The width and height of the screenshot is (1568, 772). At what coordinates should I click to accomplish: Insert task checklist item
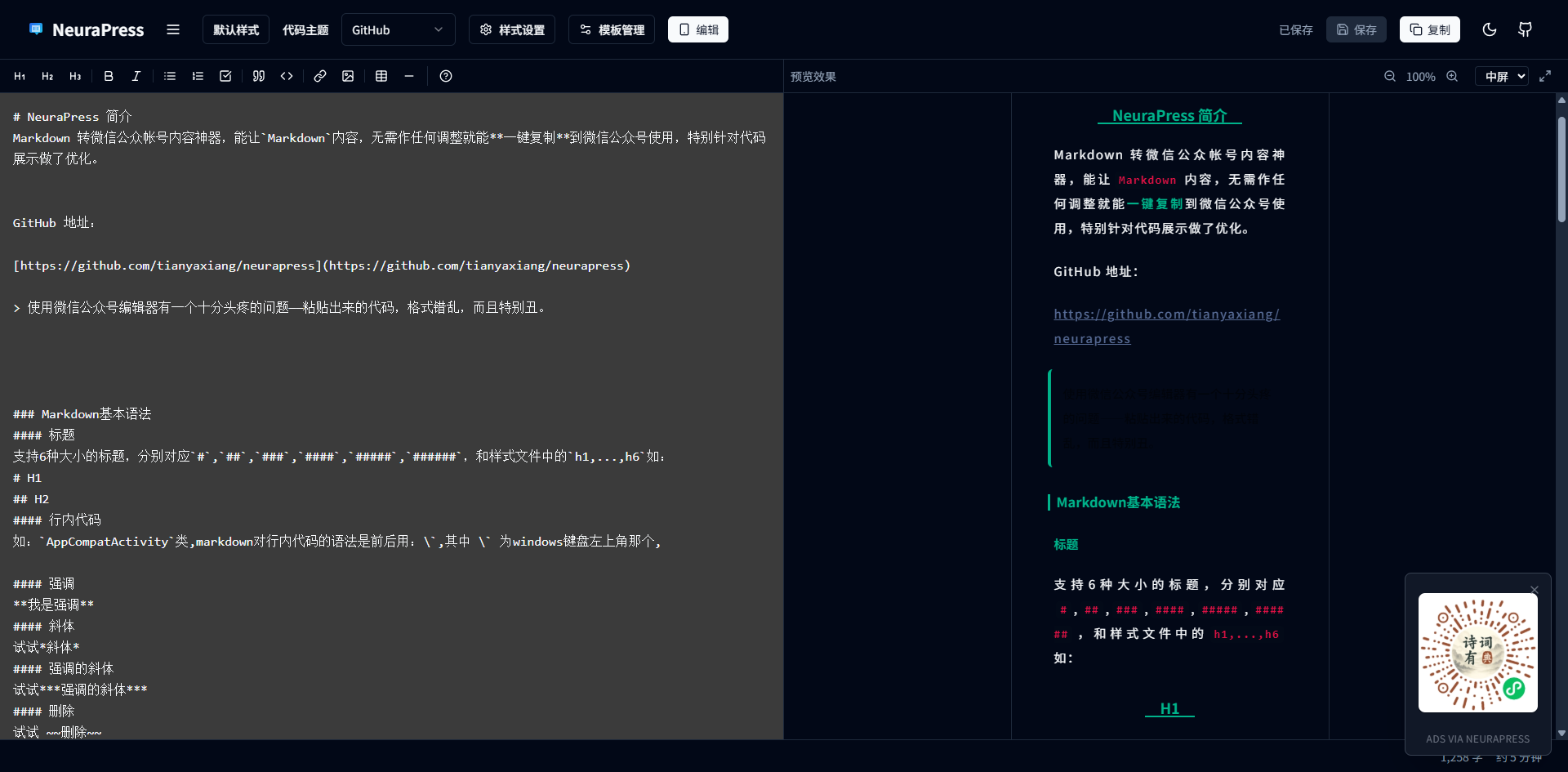click(225, 76)
